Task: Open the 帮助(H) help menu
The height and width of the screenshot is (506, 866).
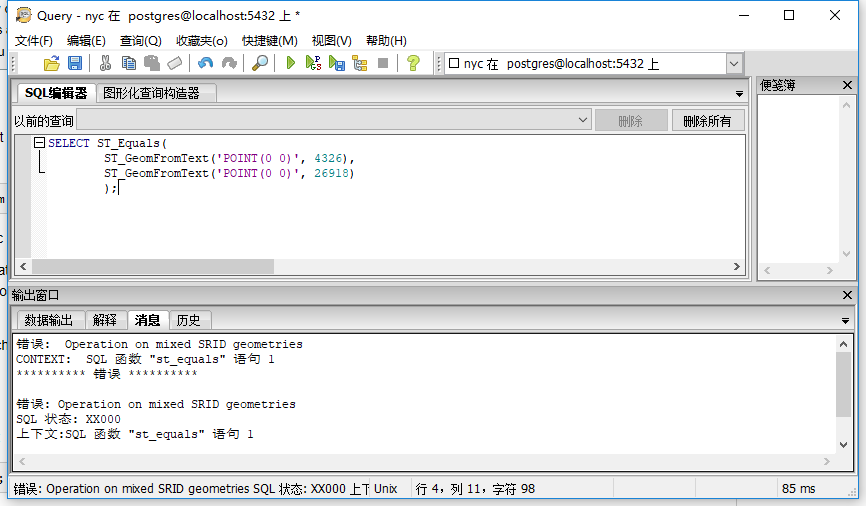Action: (386, 40)
